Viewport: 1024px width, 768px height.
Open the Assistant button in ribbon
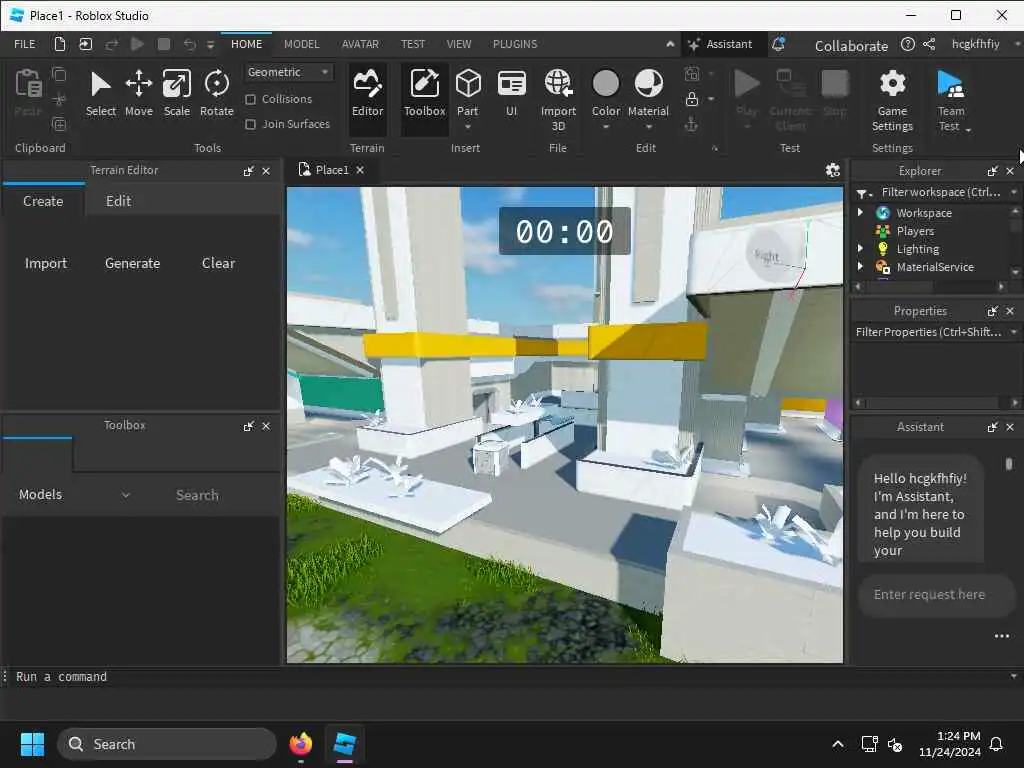point(720,44)
